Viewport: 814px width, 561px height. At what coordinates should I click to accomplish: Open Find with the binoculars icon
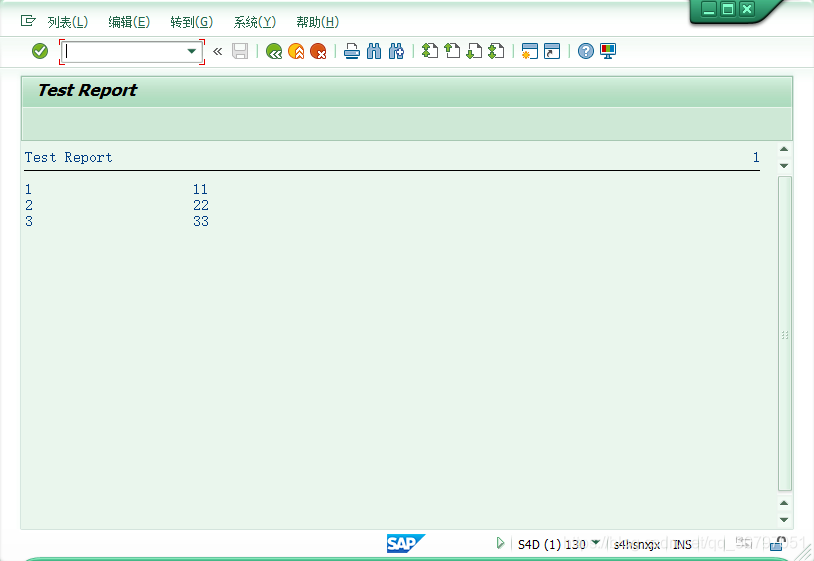point(374,51)
